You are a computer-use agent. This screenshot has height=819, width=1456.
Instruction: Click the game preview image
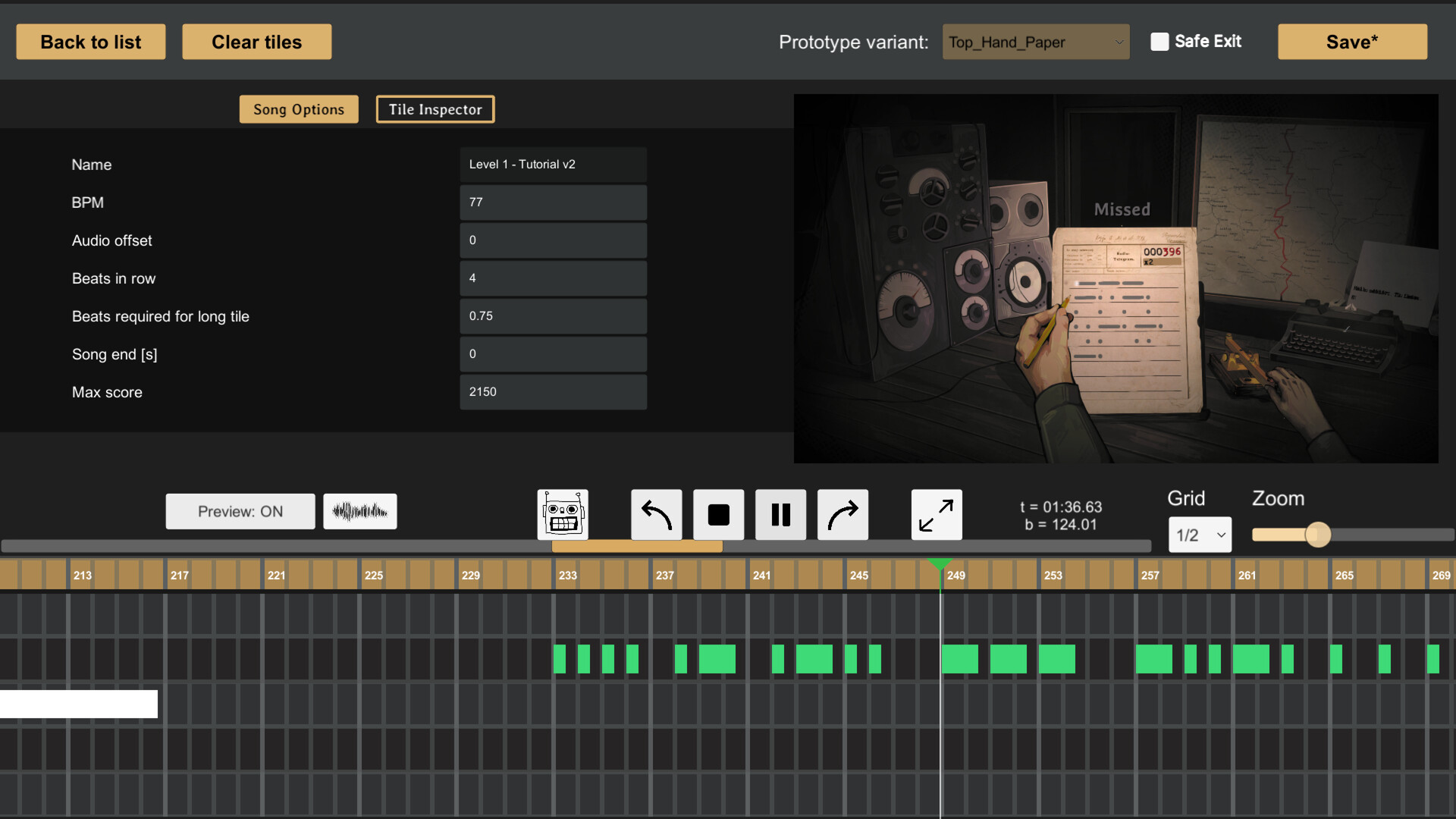(1116, 278)
